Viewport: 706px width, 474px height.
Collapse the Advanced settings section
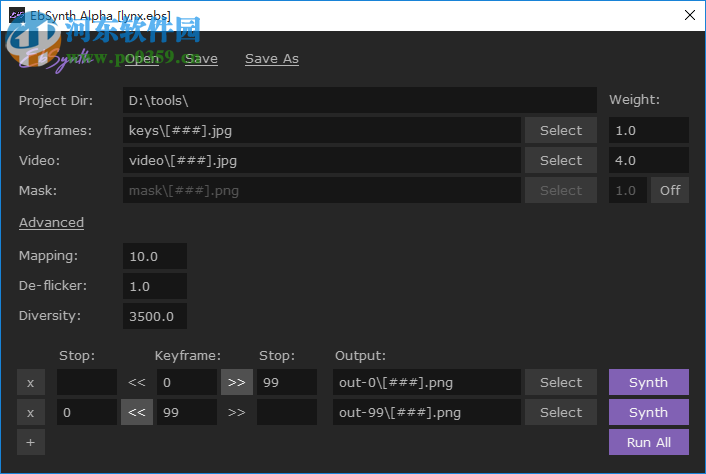(51, 223)
